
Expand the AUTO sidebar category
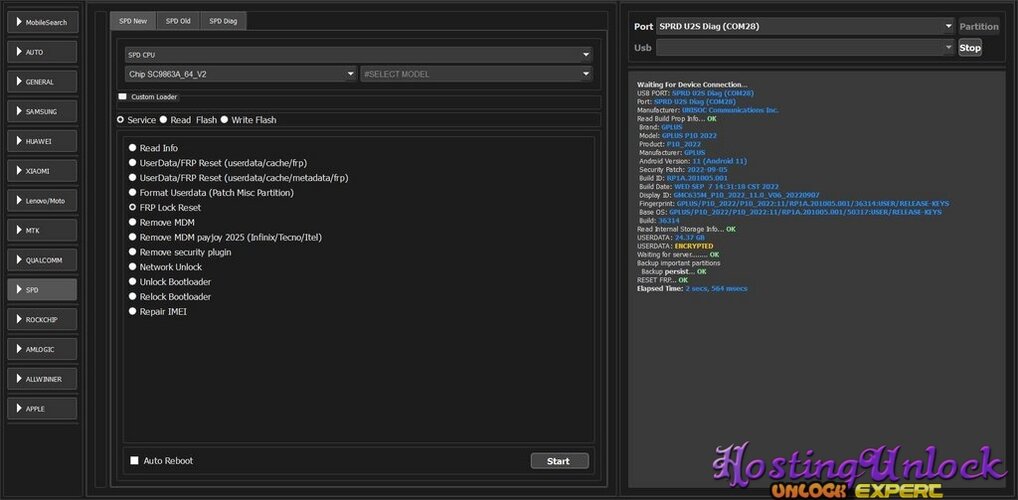pyautogui.click(x=42, y=52)
